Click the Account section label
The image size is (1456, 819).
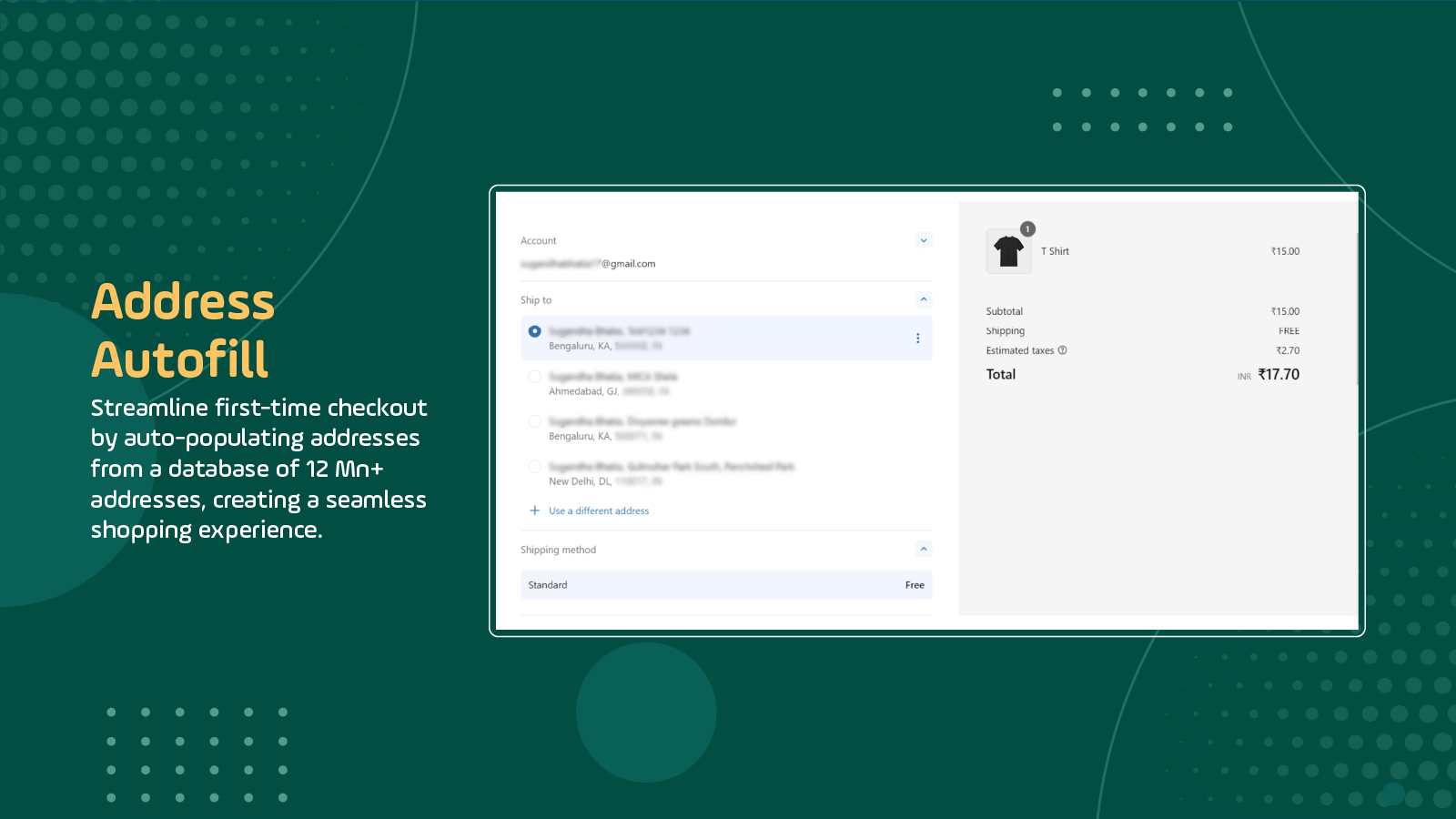(x=539, y=241)
